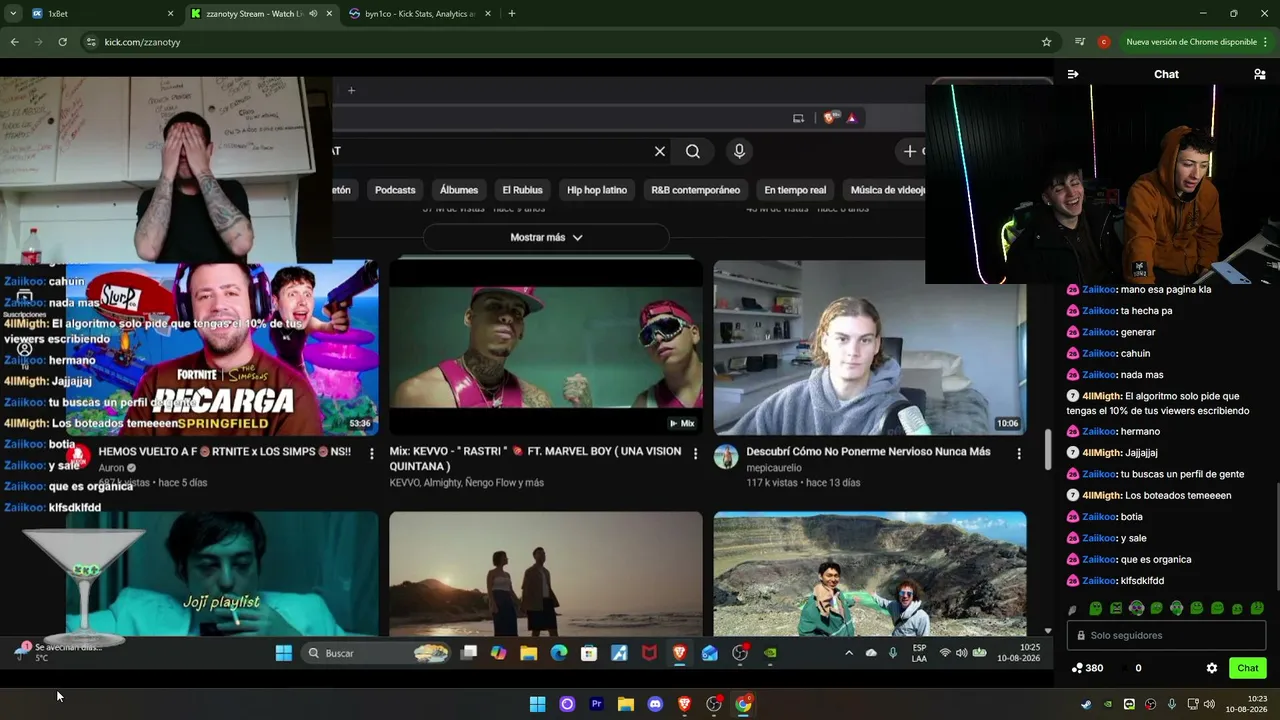Select the En tiempo real chip

(795, 190)
